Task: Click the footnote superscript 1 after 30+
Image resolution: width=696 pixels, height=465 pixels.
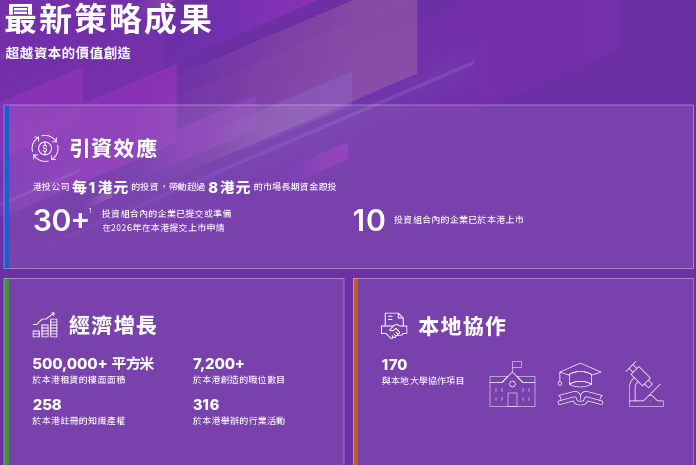Action: tap(91, 211)
